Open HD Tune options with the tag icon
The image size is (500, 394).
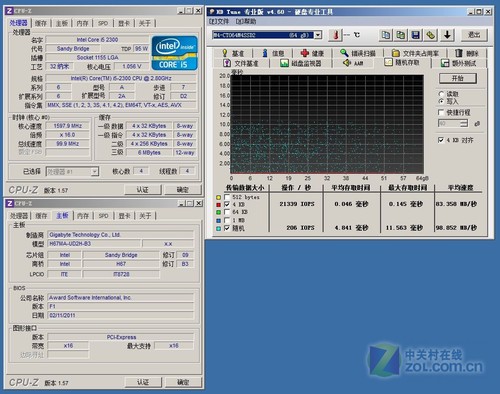431,35
